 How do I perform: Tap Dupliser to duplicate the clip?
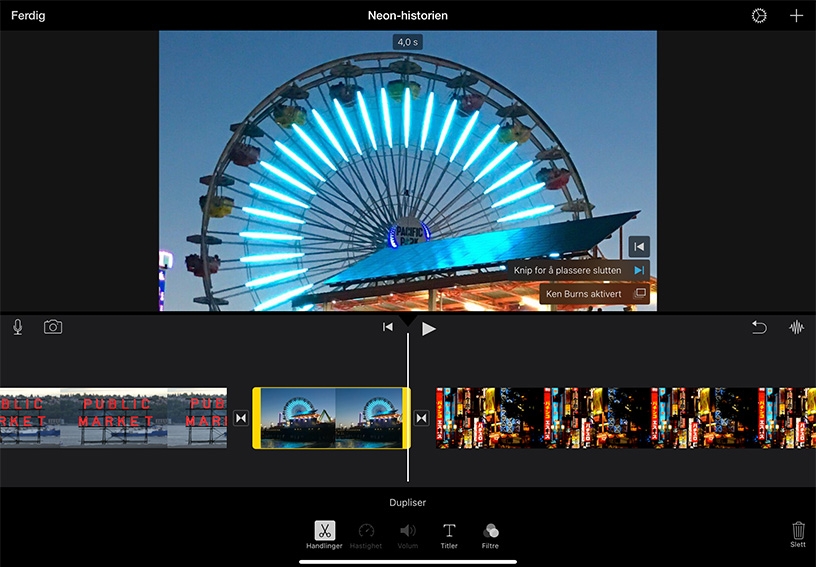[x=407, y=502]
